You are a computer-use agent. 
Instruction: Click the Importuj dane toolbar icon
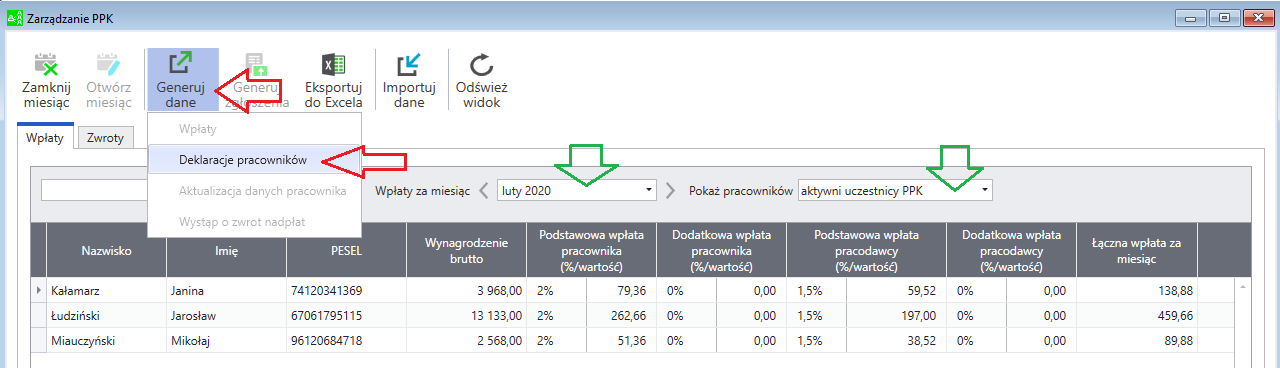coord(409,65)
